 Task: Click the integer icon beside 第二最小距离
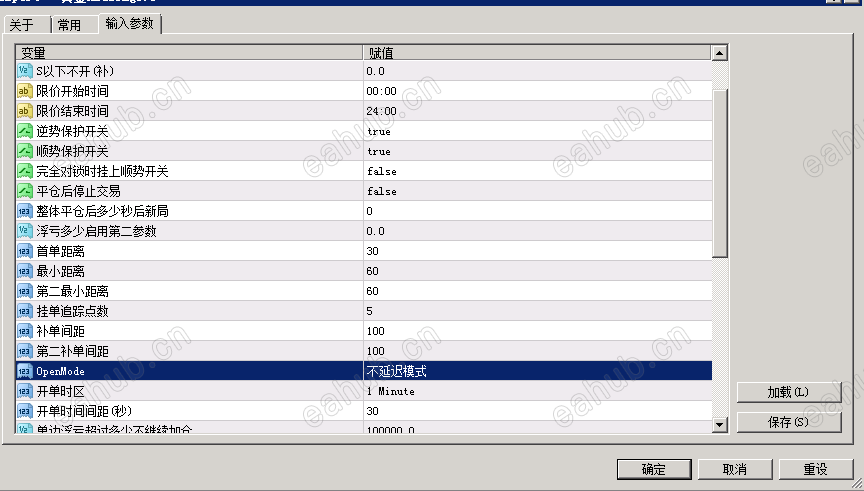25,290
